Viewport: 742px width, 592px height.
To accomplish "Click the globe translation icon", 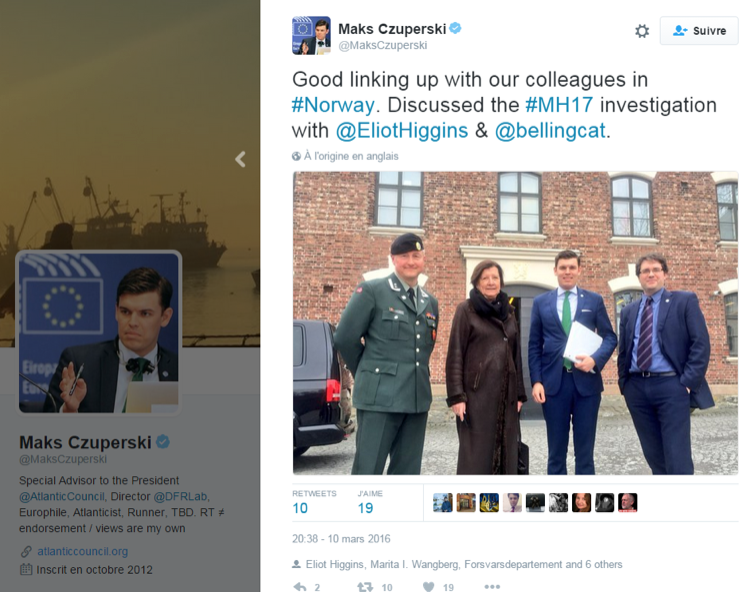I will pos(296,156).
